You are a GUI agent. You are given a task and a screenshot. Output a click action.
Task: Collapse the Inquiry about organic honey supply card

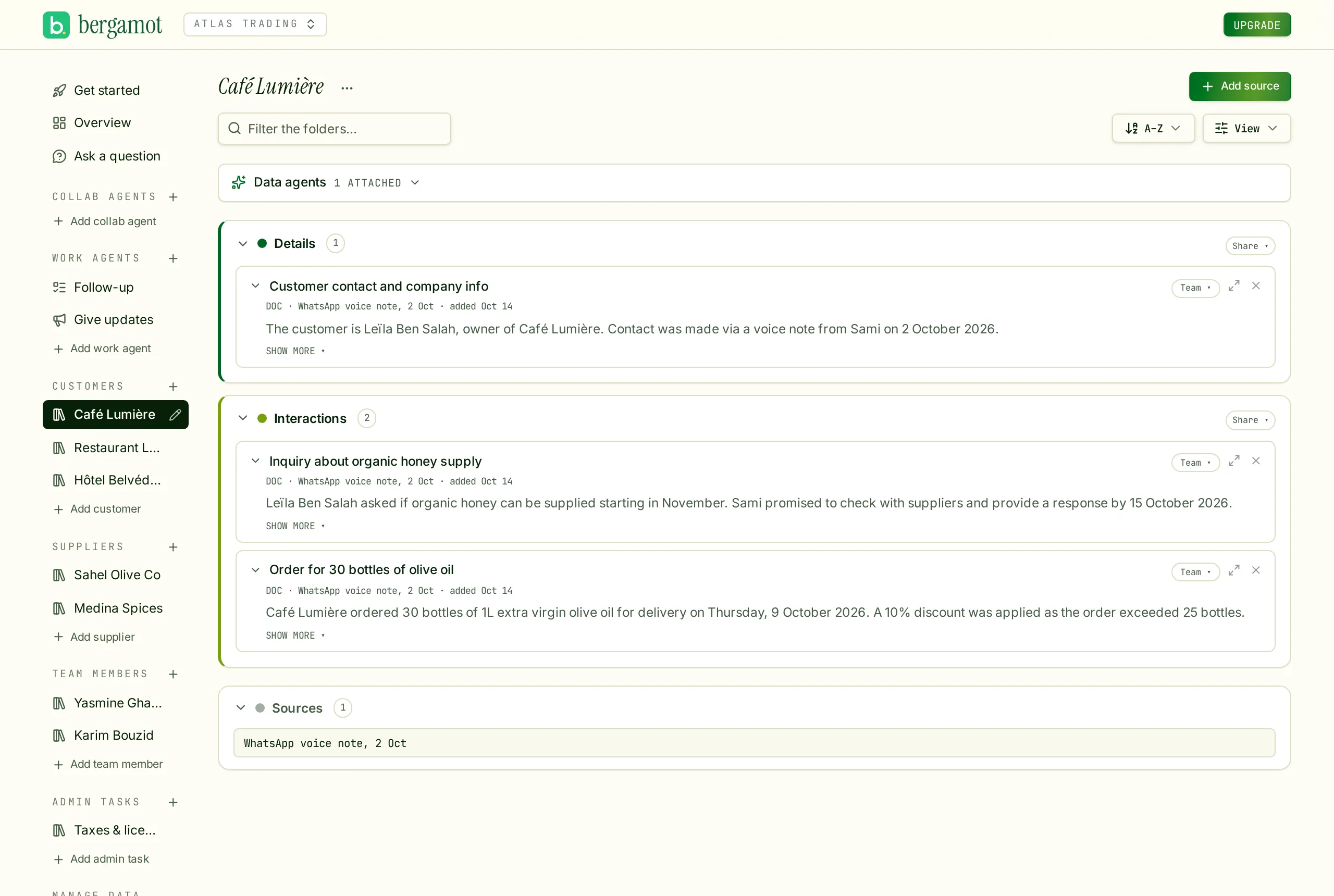[x=255, y=461]
